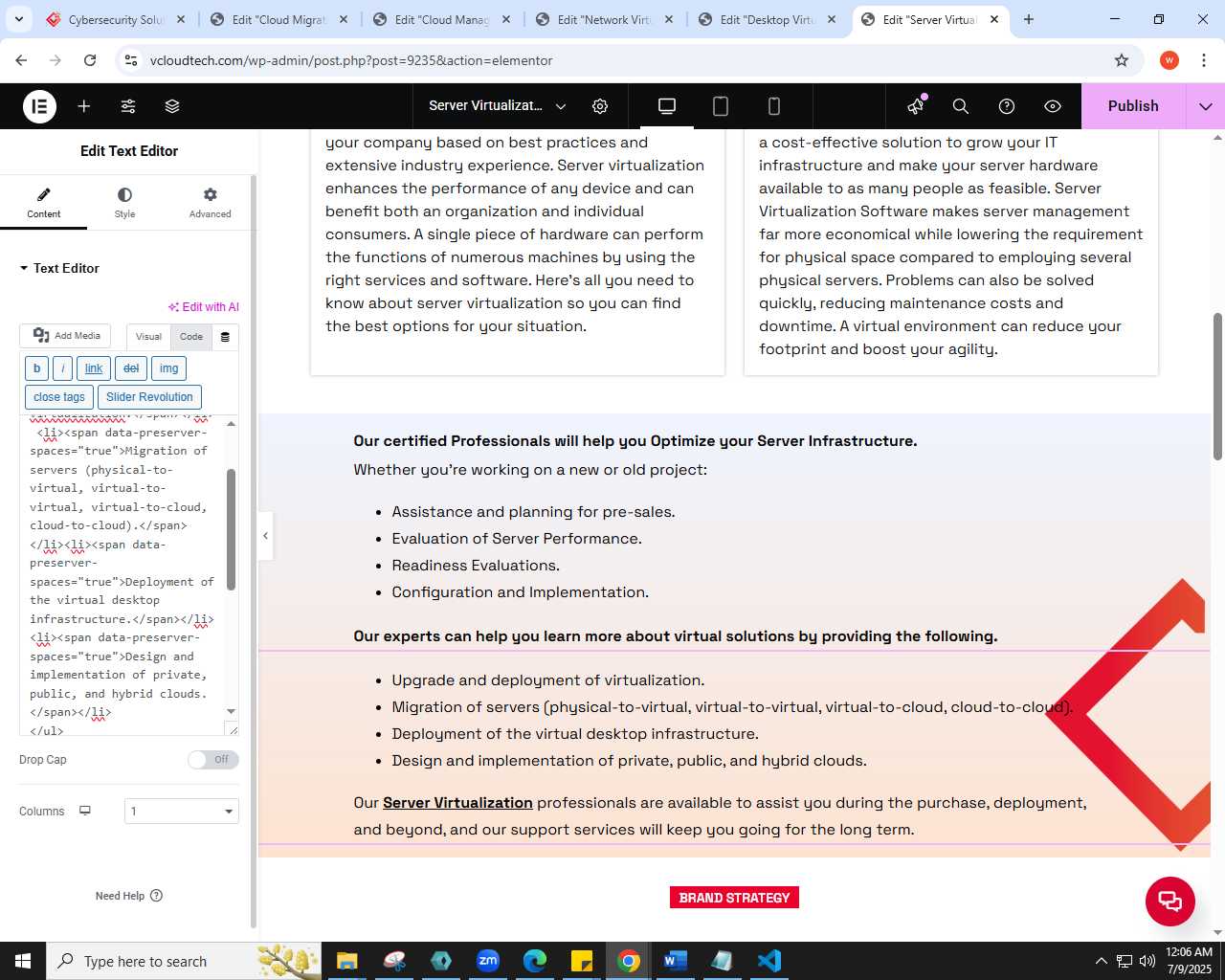Open Word from the taskbar
The image size is (1225, 980).
tap(675, 961)
